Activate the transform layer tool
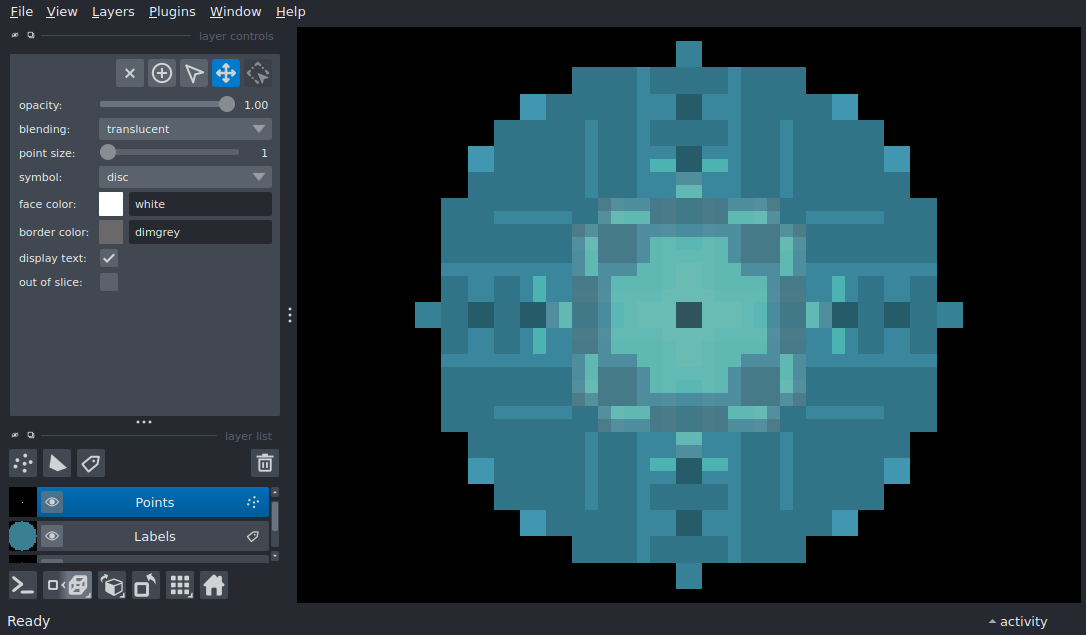Image resolution: width=1086 pixels, height=635 pixels. (x=258, y=73)
